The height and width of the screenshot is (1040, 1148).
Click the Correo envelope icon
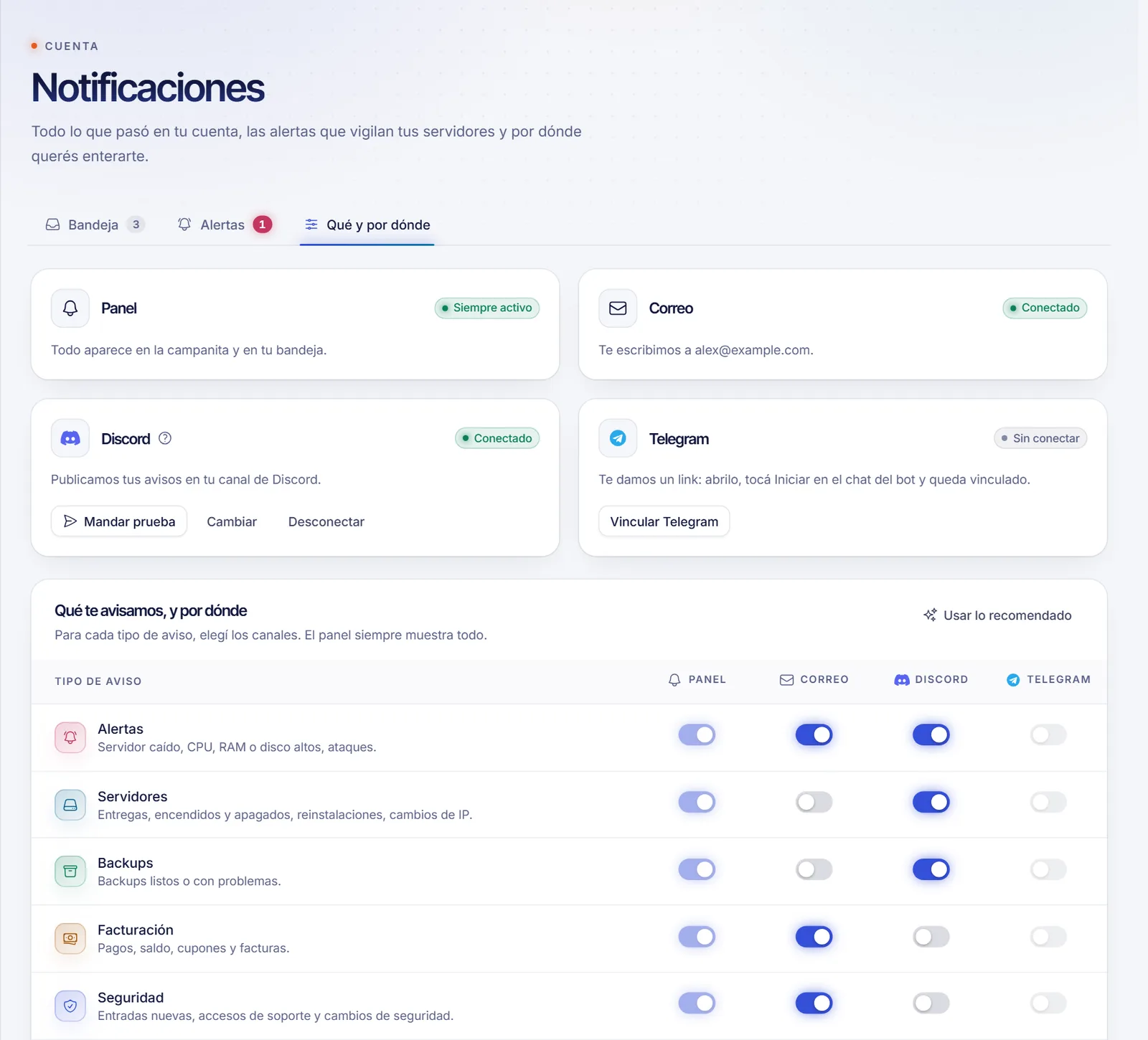[618, 308]
